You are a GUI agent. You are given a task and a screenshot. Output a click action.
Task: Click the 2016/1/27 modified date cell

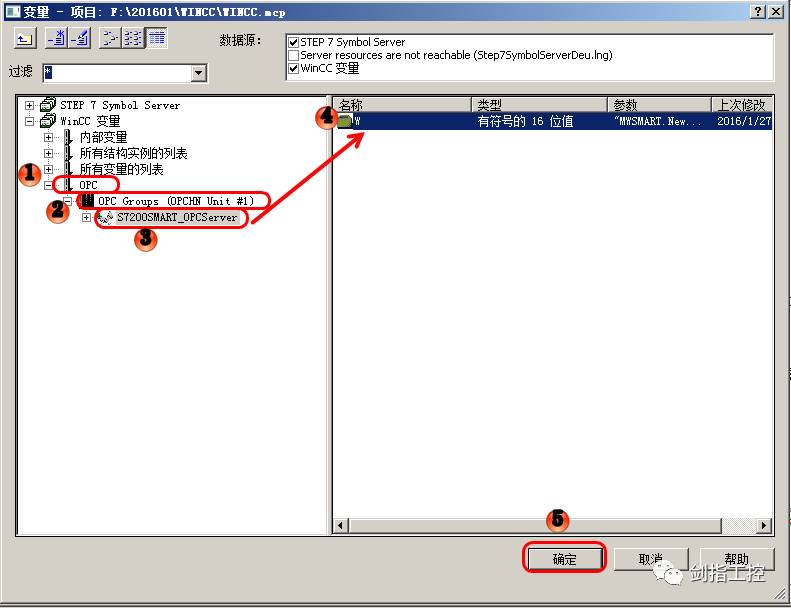click(744, 121)
